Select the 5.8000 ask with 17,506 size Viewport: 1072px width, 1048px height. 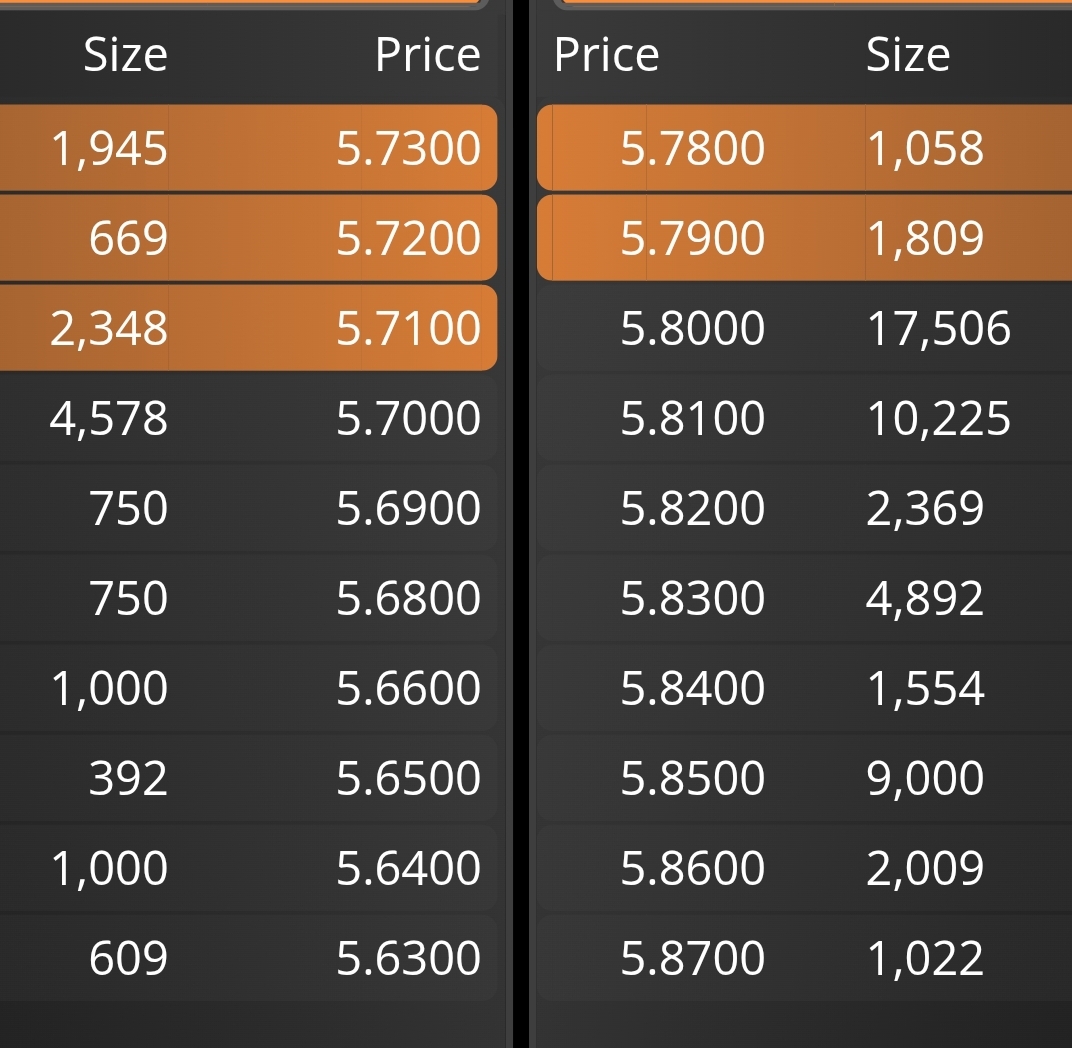(x=805, y=328)
